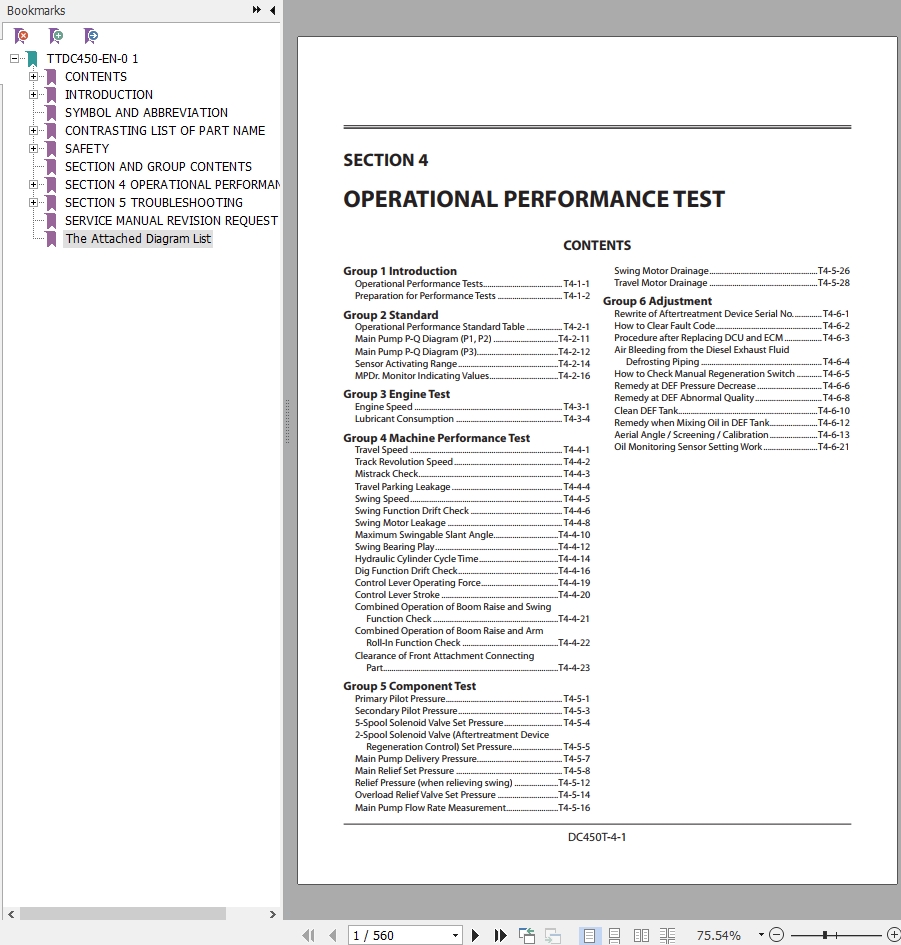Click the previous view icon
This screenshot has height=945, width=901.
(x=527, y=935)
